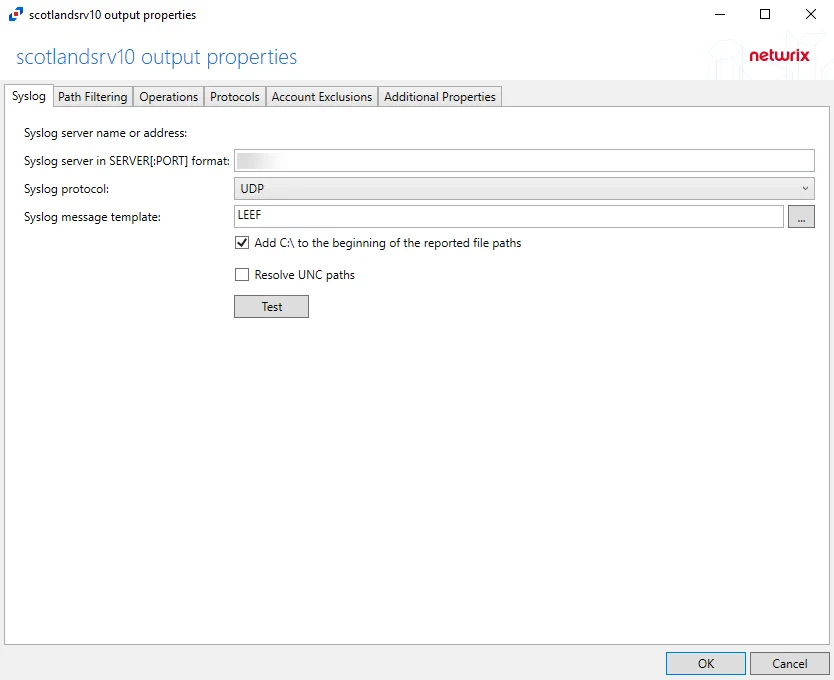Confirm settings with OK button
834x680 pixels.
706,664
